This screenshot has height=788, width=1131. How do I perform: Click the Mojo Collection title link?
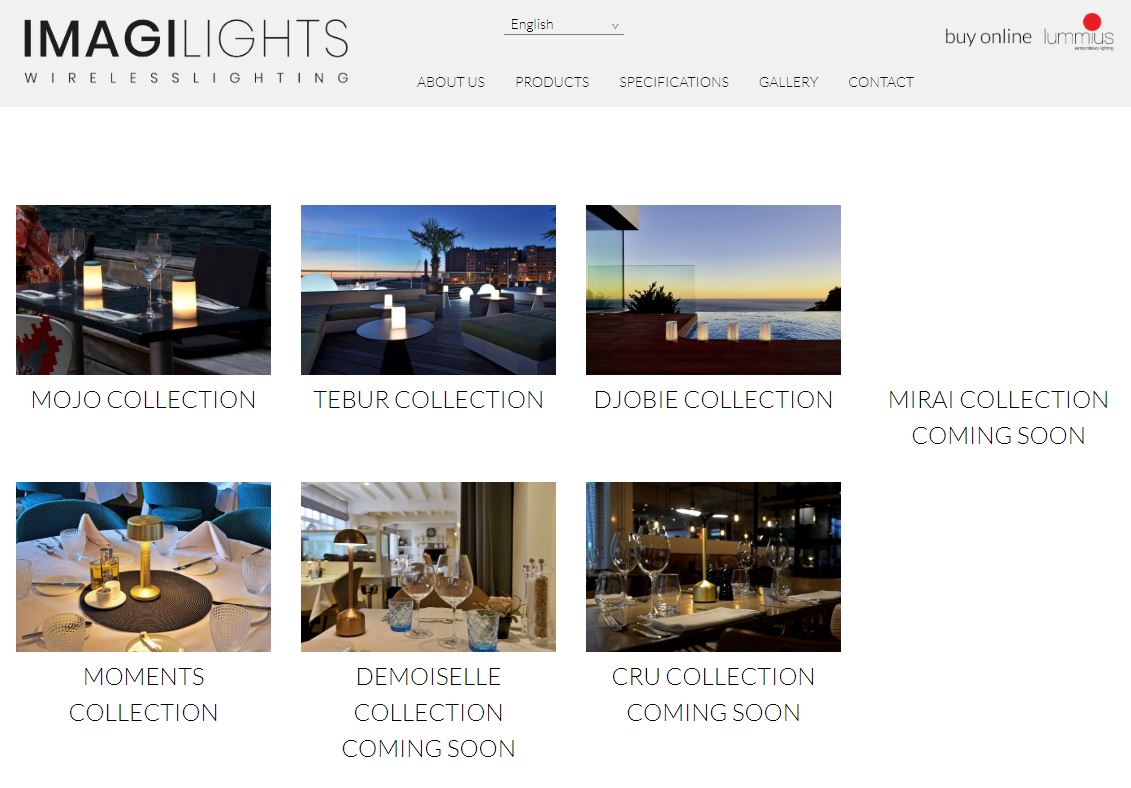click(x=144, y=400)
